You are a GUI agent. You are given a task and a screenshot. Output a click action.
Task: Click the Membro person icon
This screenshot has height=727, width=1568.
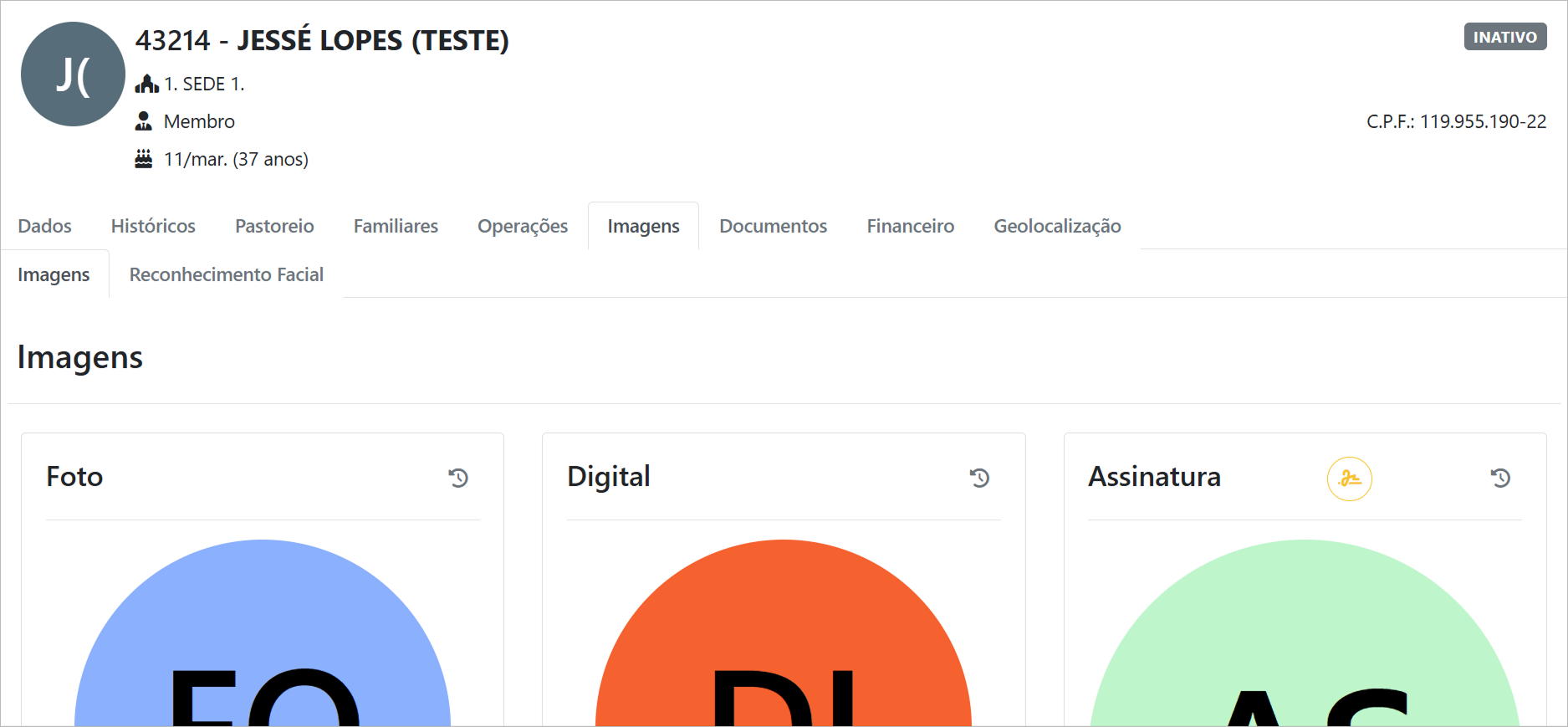[x=144, y=121]
